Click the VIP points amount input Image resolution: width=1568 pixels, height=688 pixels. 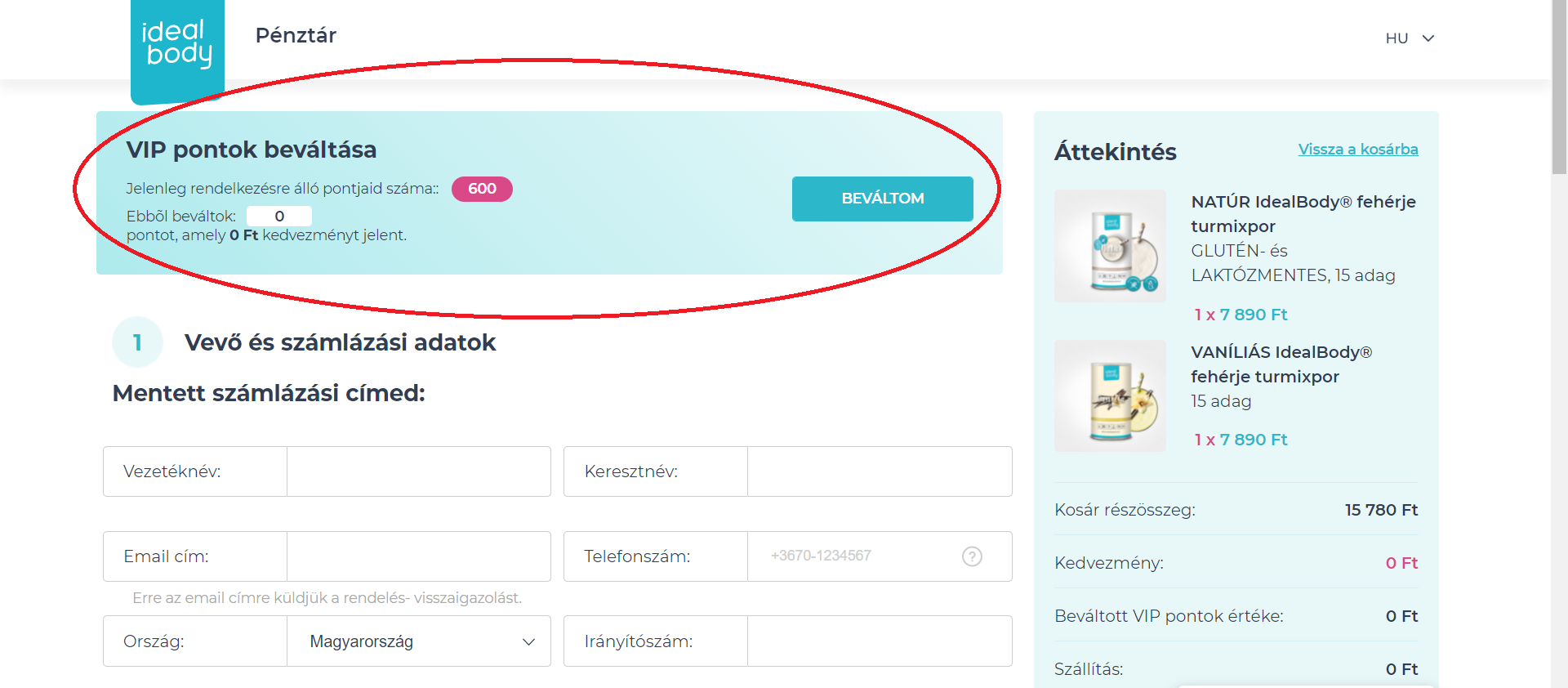279,216
